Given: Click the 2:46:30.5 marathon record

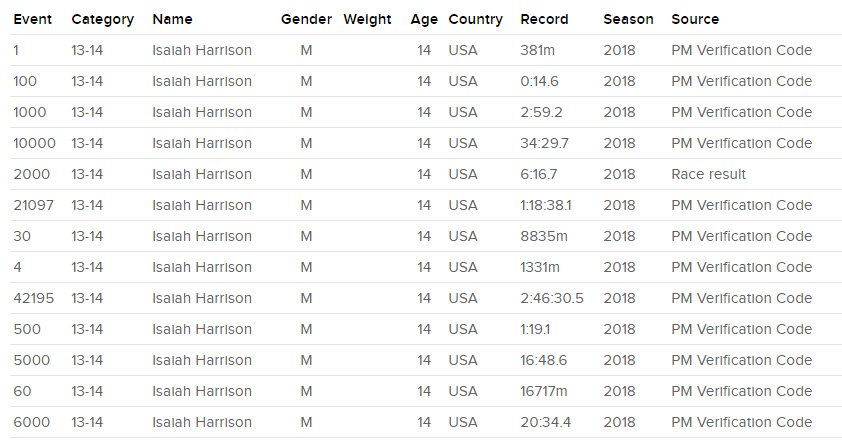Looking at the screenshot, I should pos(551,298).
